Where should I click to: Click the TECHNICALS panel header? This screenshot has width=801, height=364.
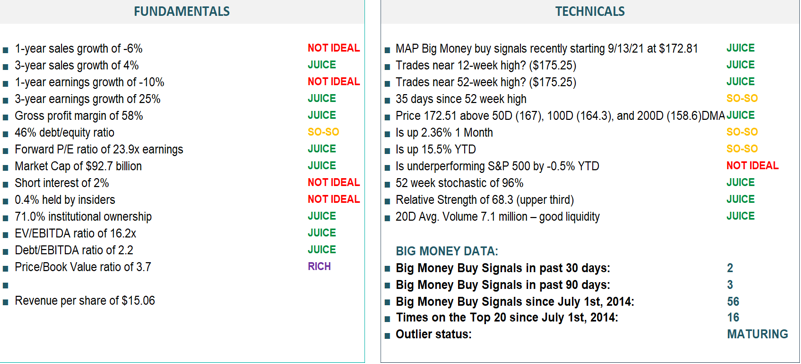click(x=590, y=11)
